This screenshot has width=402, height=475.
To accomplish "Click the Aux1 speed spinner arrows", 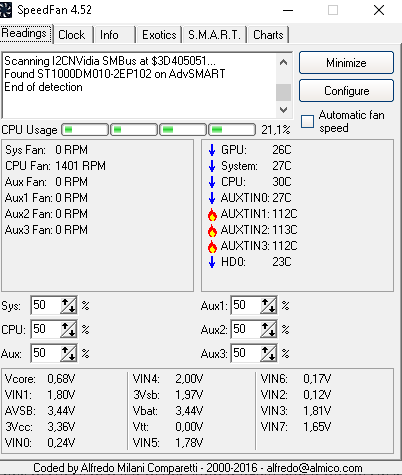I will [x=268, y=305].
